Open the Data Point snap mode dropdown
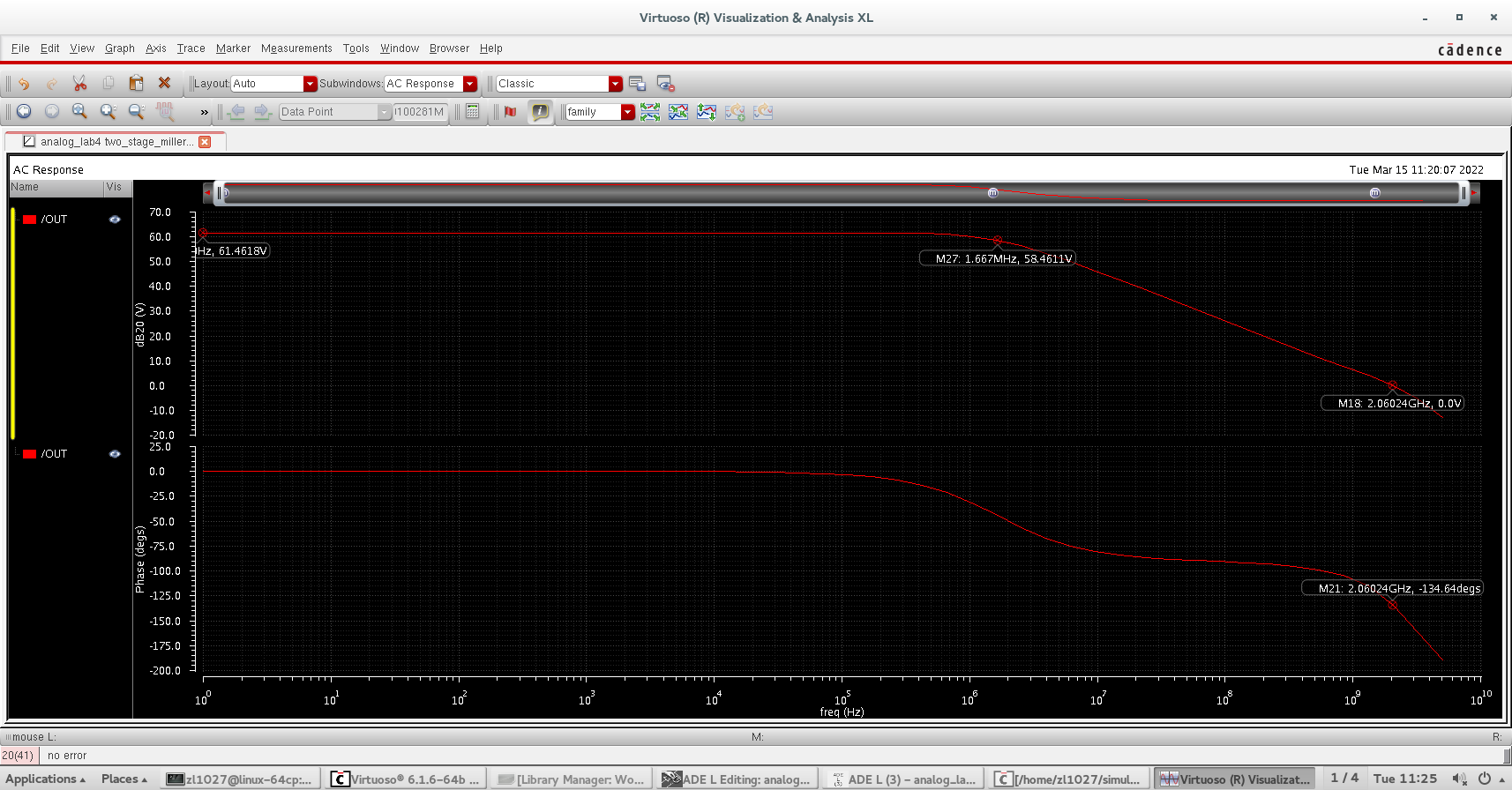The width and height of the screenshot is (1512, 790). [x=385, y=112]
